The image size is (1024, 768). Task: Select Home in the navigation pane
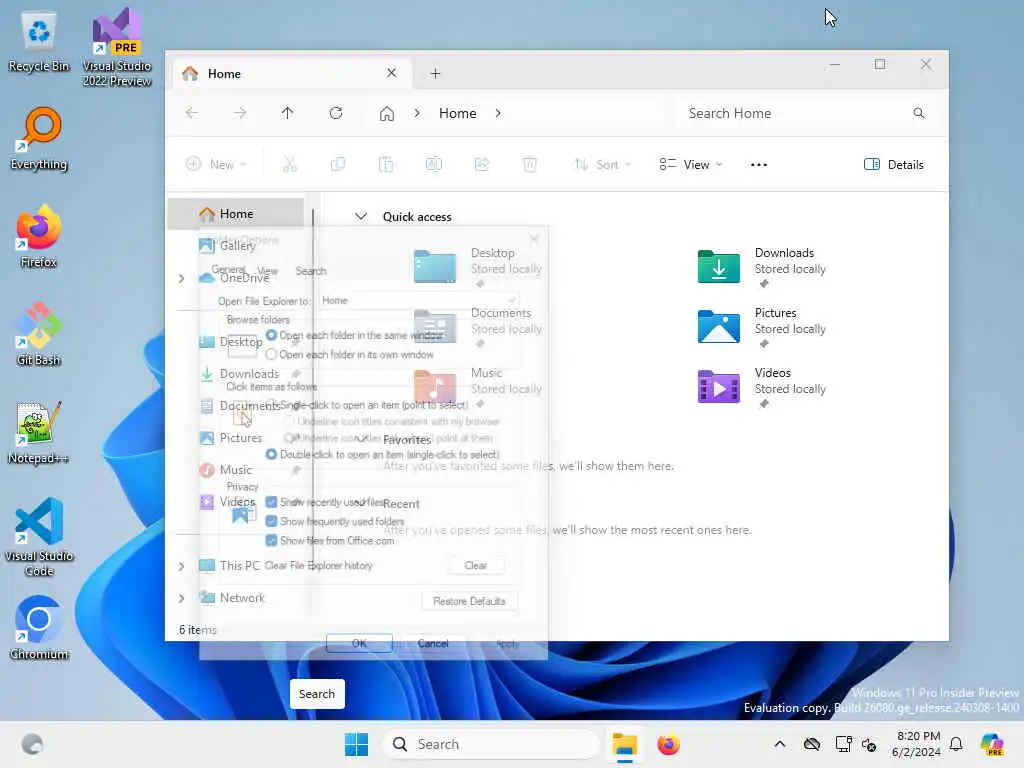236,214
